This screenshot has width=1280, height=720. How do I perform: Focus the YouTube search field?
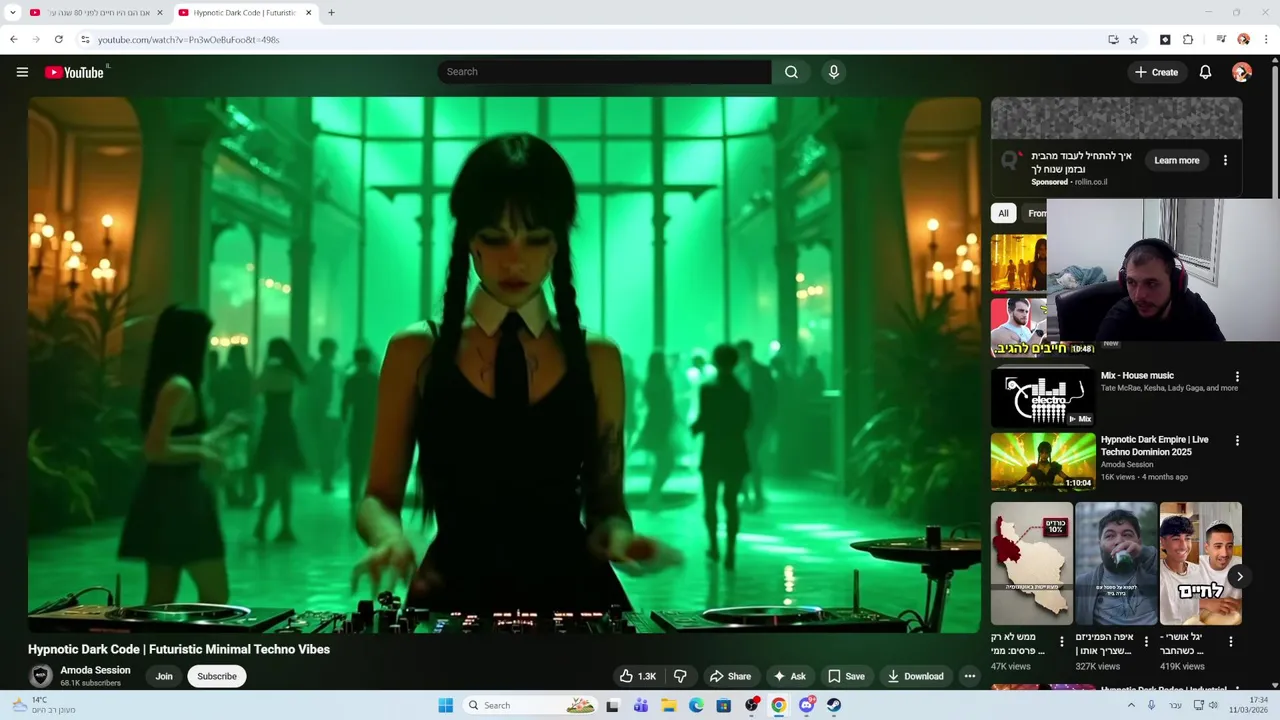[x=604, y=72]
